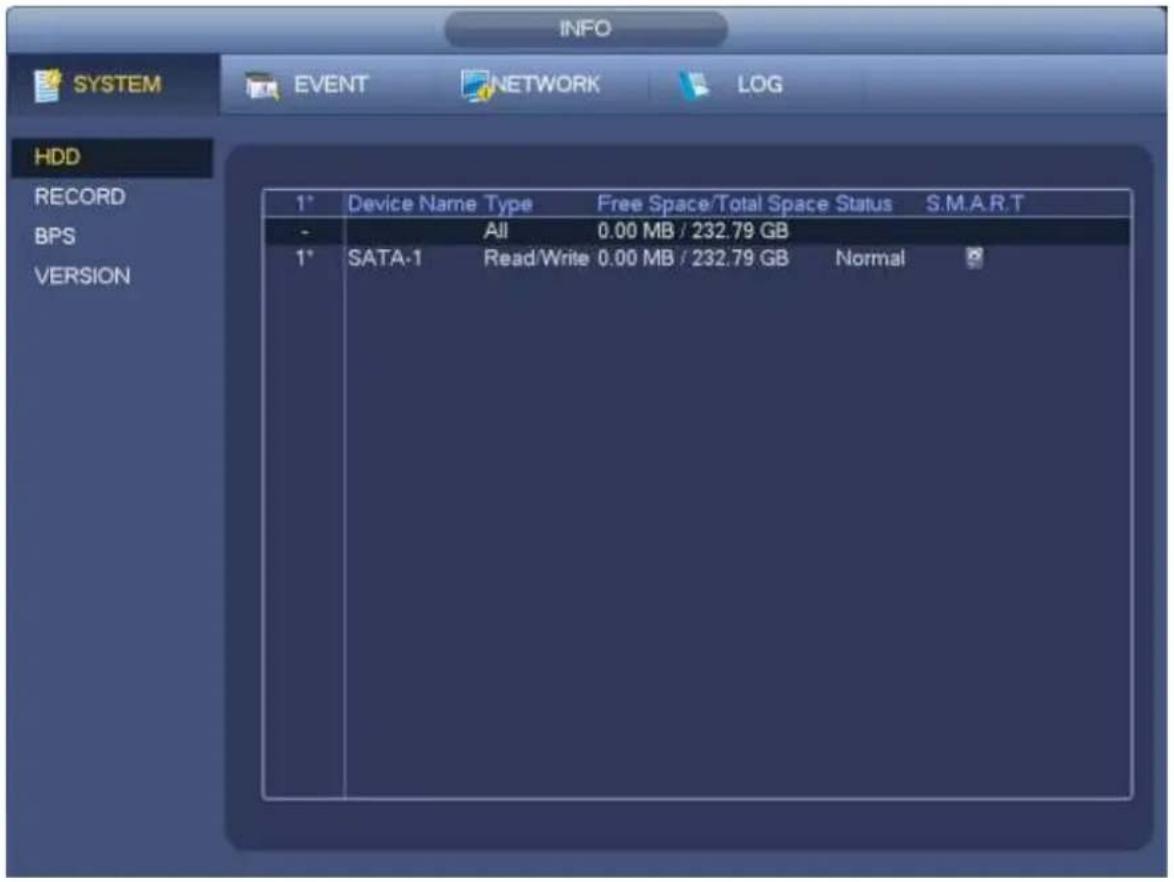
Task: Click the Status column header
Action: 864,204
